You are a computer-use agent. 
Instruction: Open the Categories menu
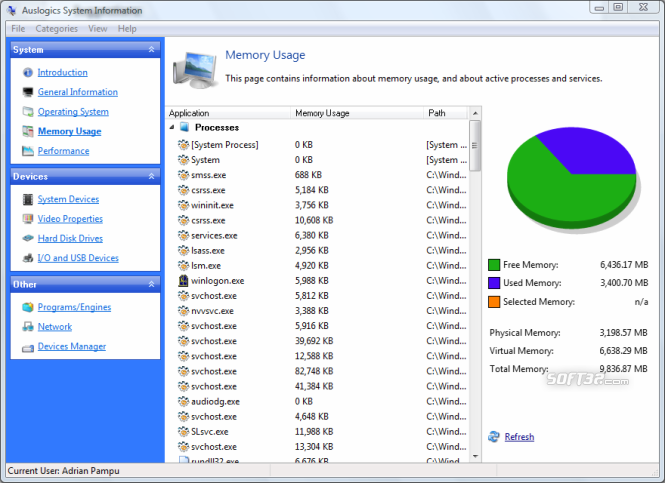click(57, 29)
